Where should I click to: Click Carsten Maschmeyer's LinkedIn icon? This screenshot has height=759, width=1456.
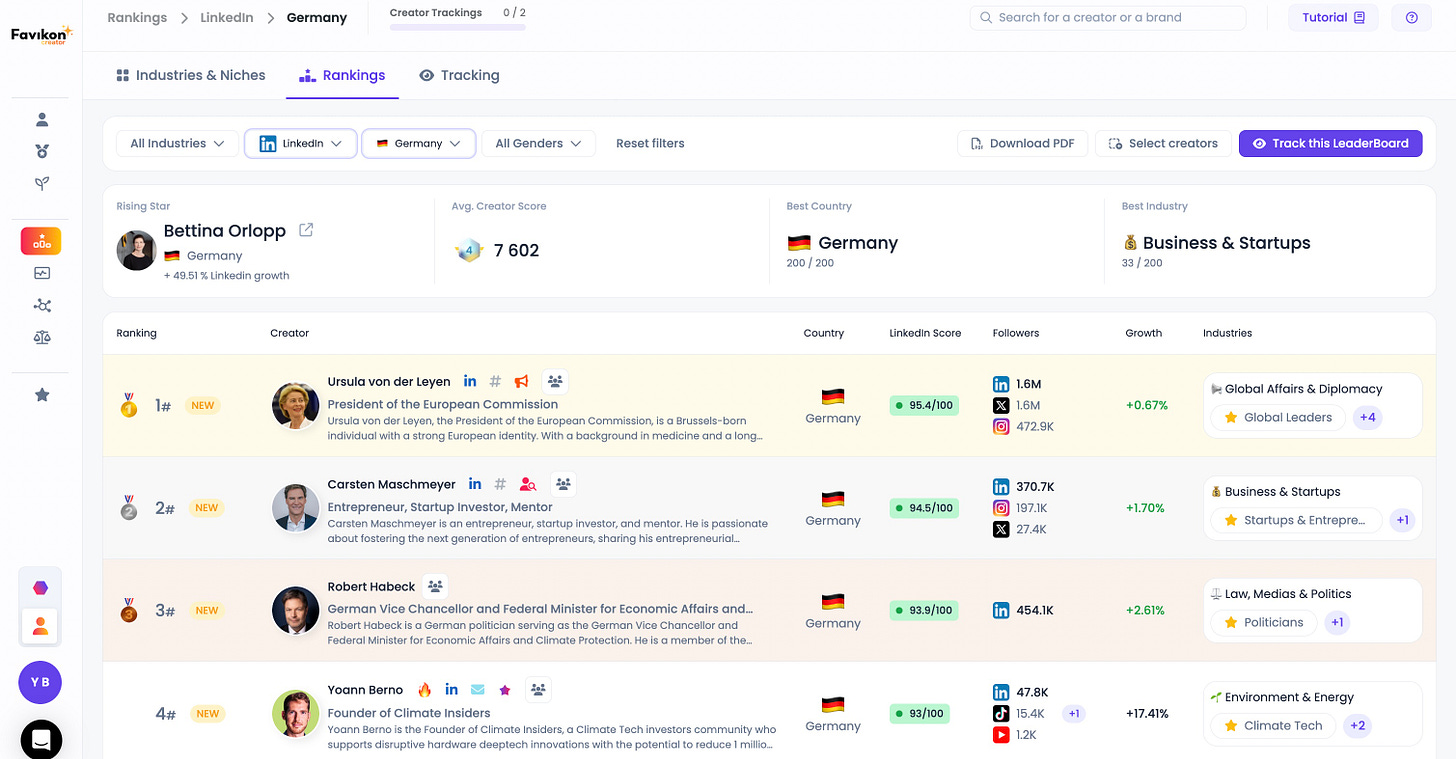475,484
